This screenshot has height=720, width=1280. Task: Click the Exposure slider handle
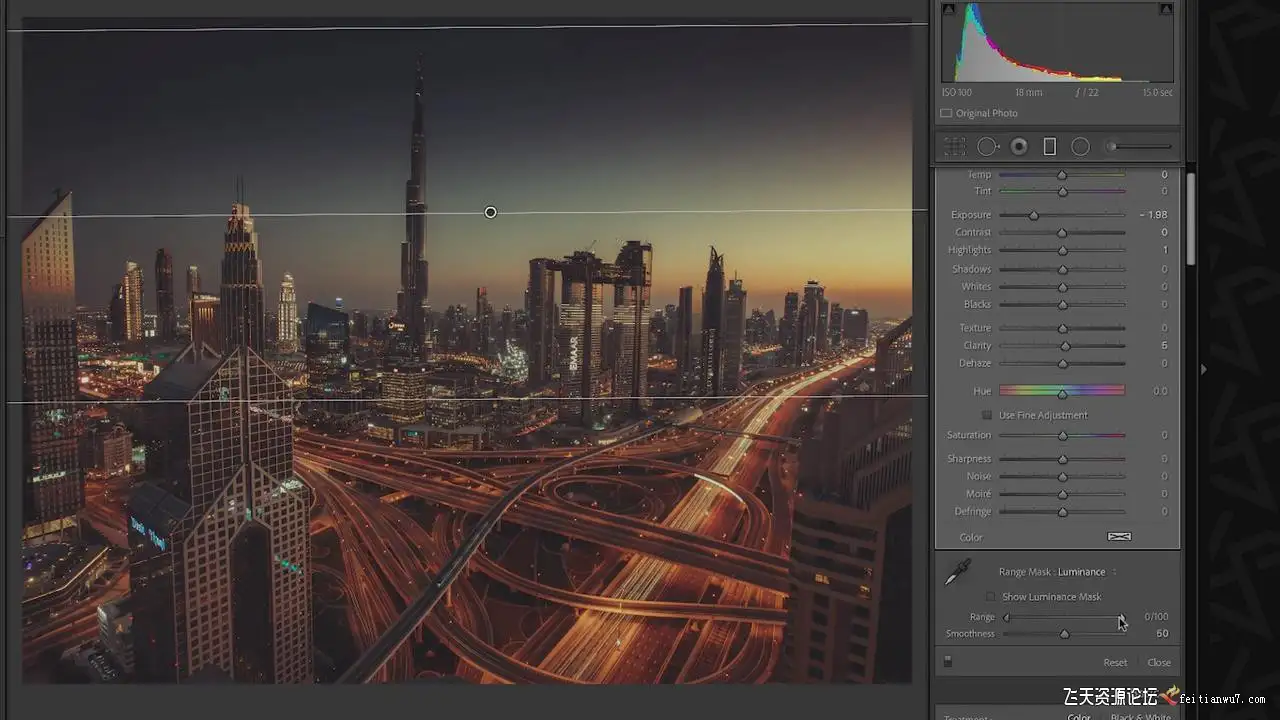pyautogui.click(x=1034, y=215)
